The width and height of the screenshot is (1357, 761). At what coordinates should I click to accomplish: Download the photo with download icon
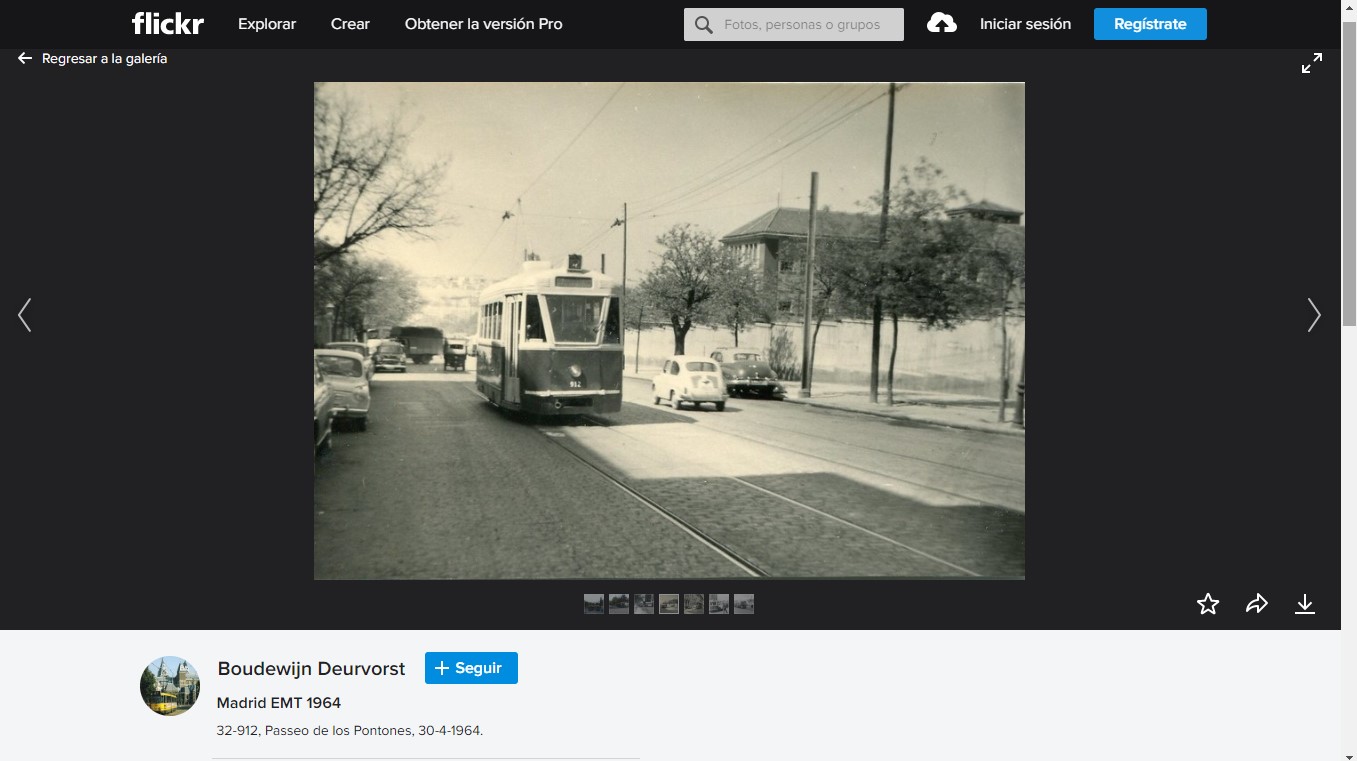coord(1305,604)
